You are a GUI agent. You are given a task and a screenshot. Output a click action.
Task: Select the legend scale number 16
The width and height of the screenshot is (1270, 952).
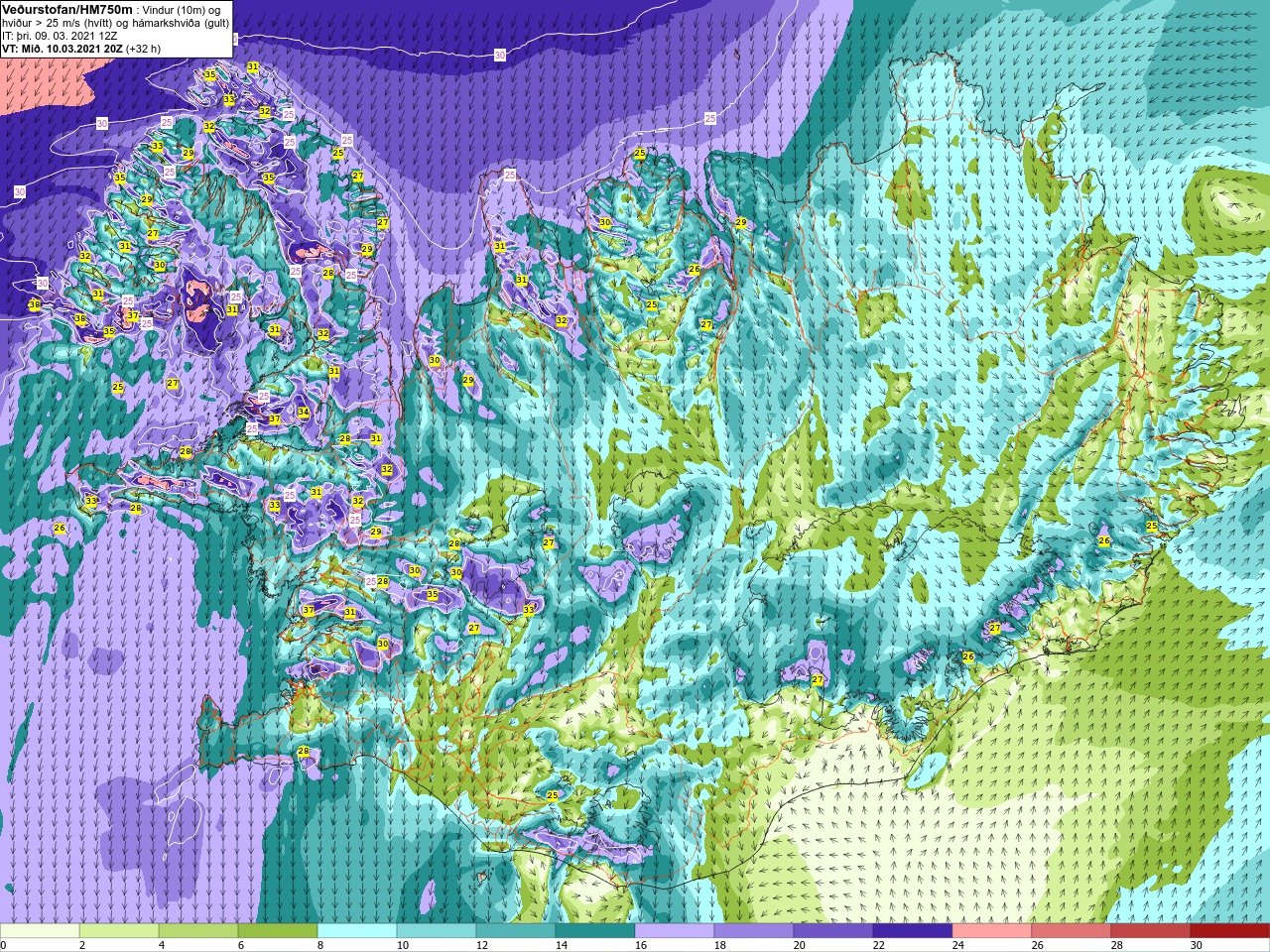(641, 945)
